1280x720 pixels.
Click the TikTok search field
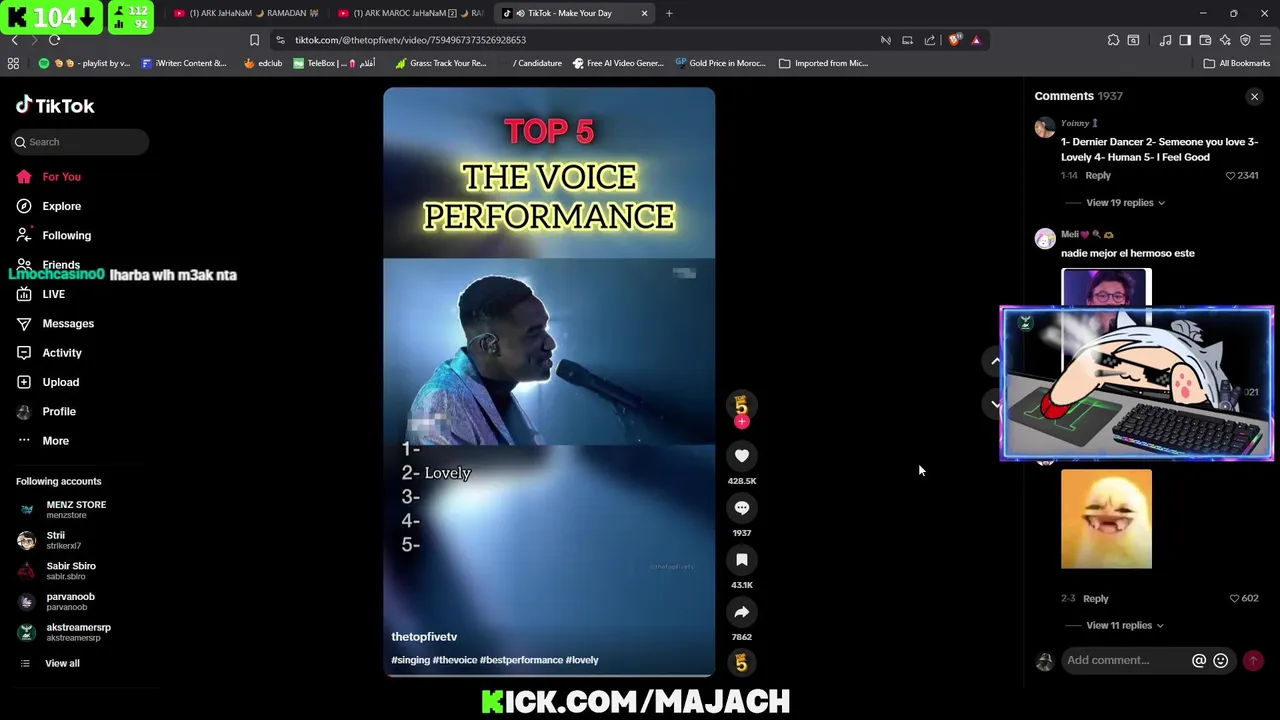81,142
